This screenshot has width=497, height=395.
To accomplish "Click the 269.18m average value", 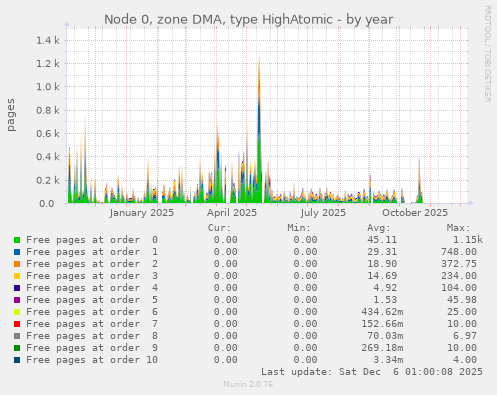I will (382, 348).
